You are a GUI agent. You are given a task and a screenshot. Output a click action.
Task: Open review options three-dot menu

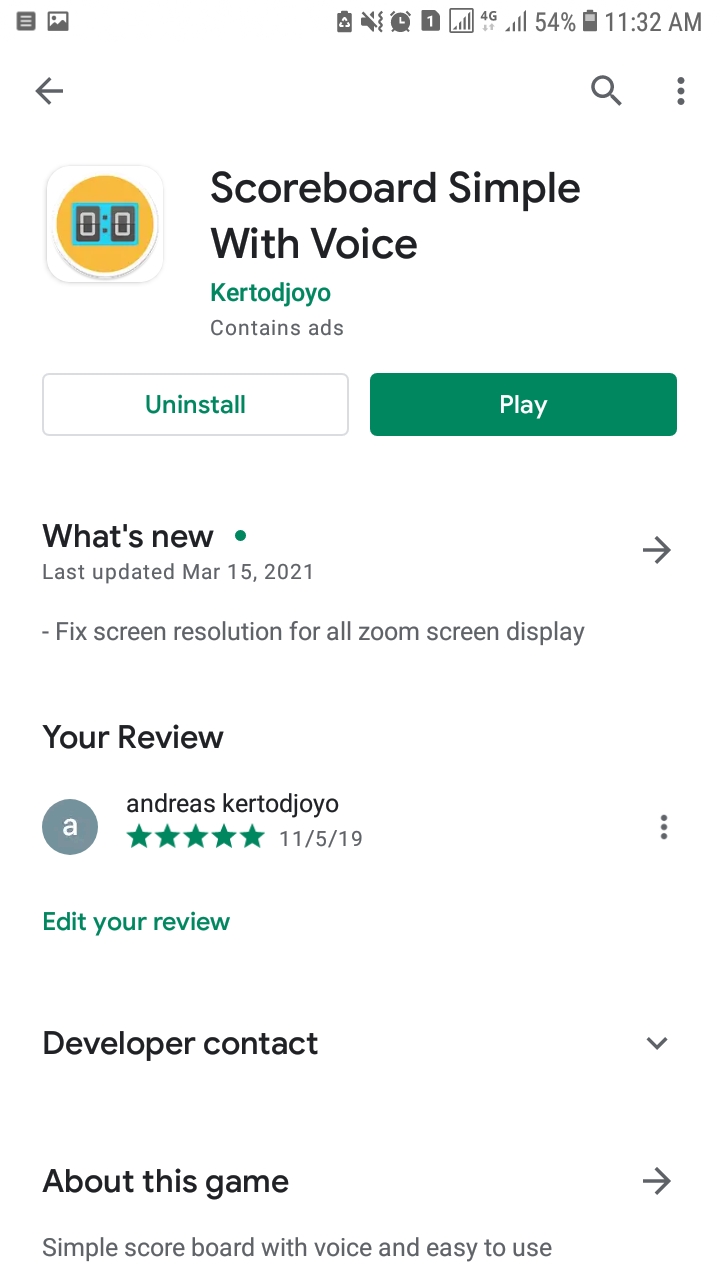pyautogui.click(x=663, y=827)
